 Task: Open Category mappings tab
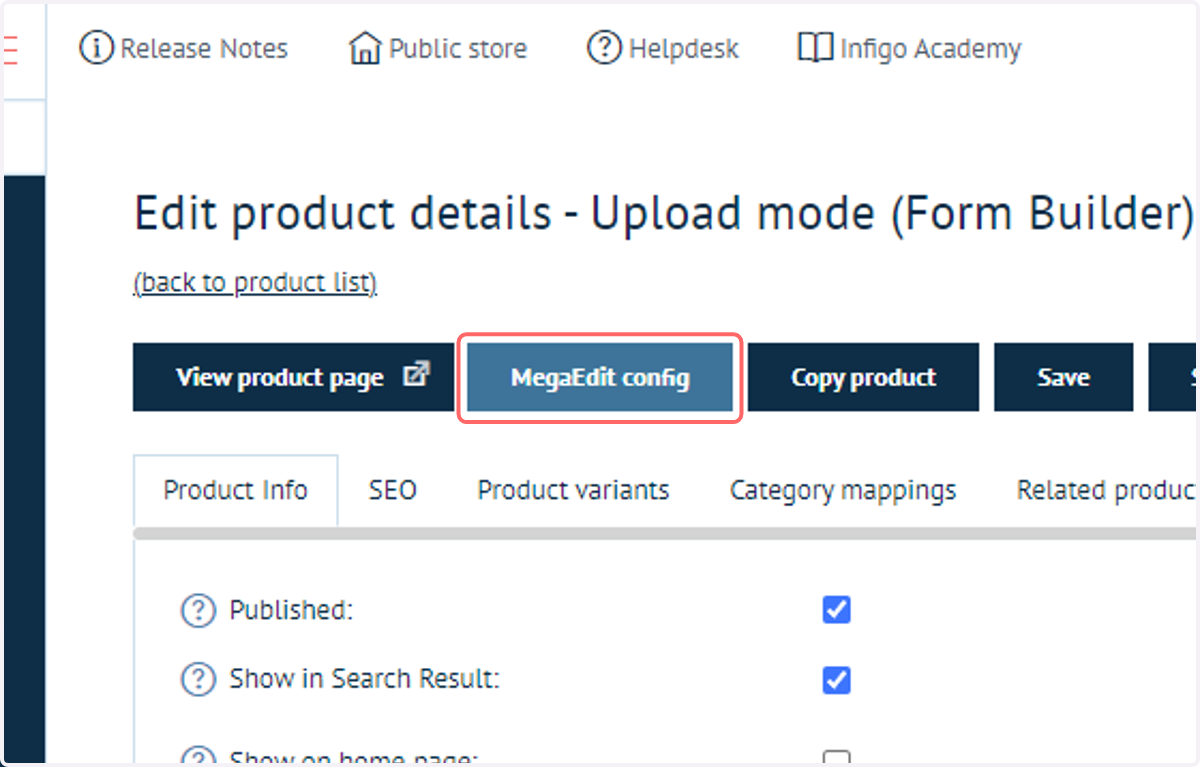tap(843, 490)
